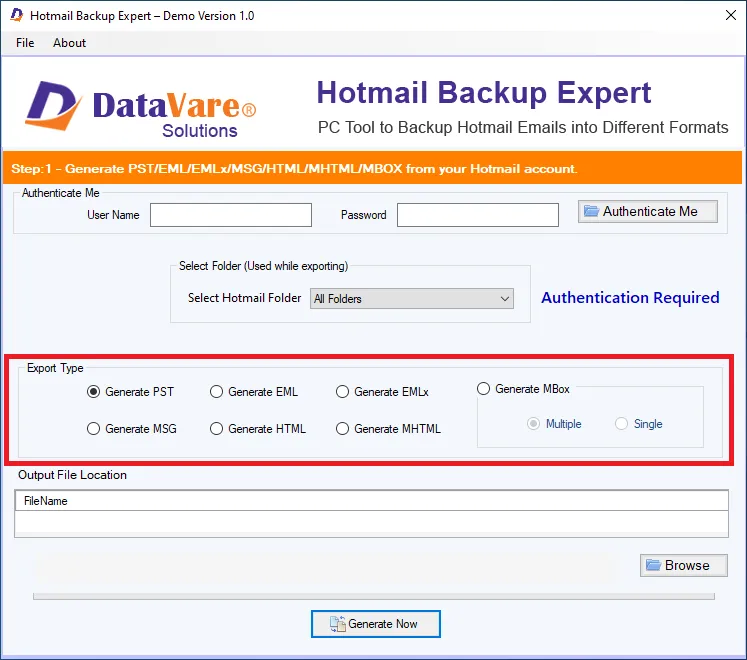Click the folder icon on Browse button

(653, 565)
